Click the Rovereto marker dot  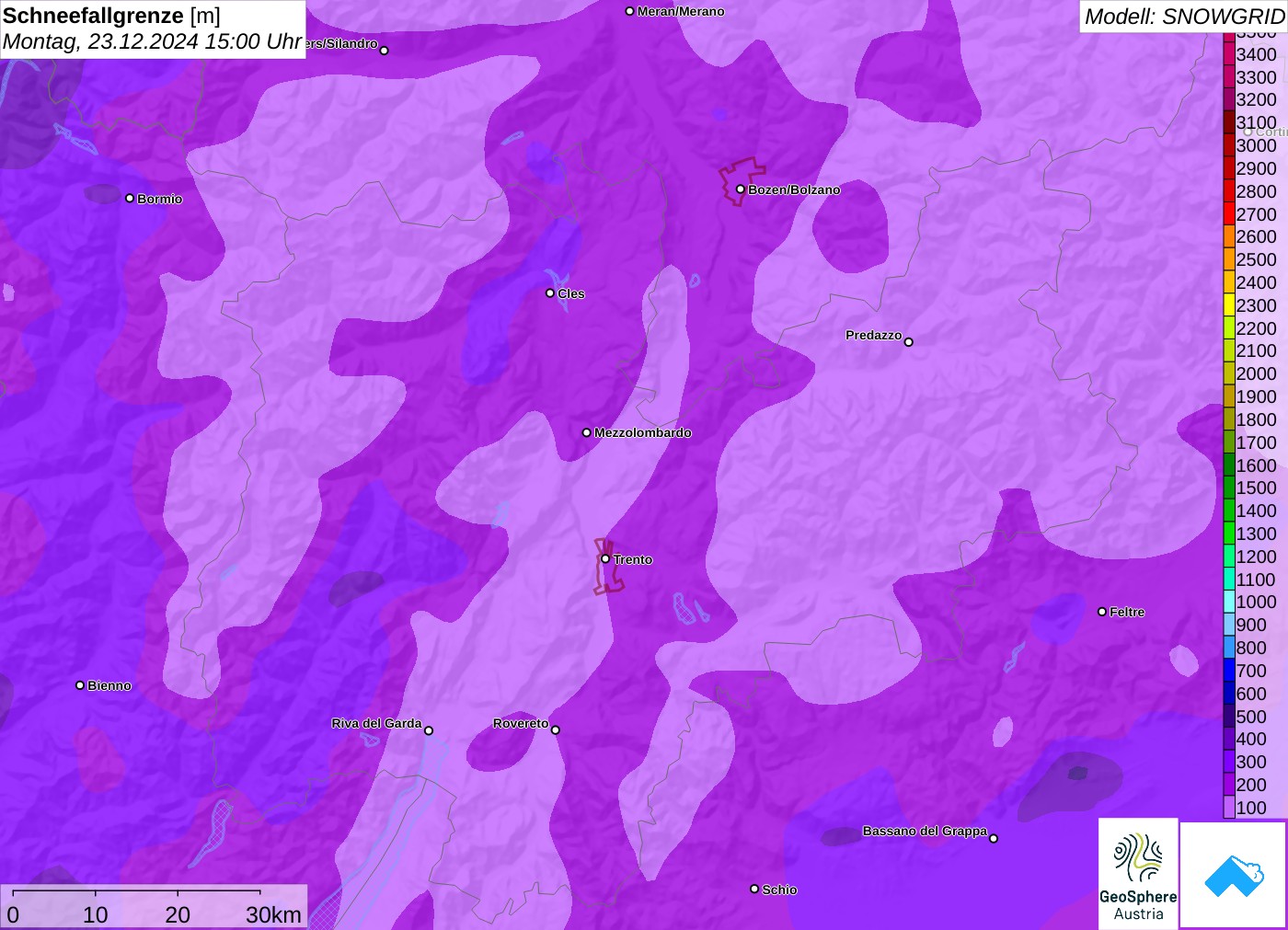(556, 730)
